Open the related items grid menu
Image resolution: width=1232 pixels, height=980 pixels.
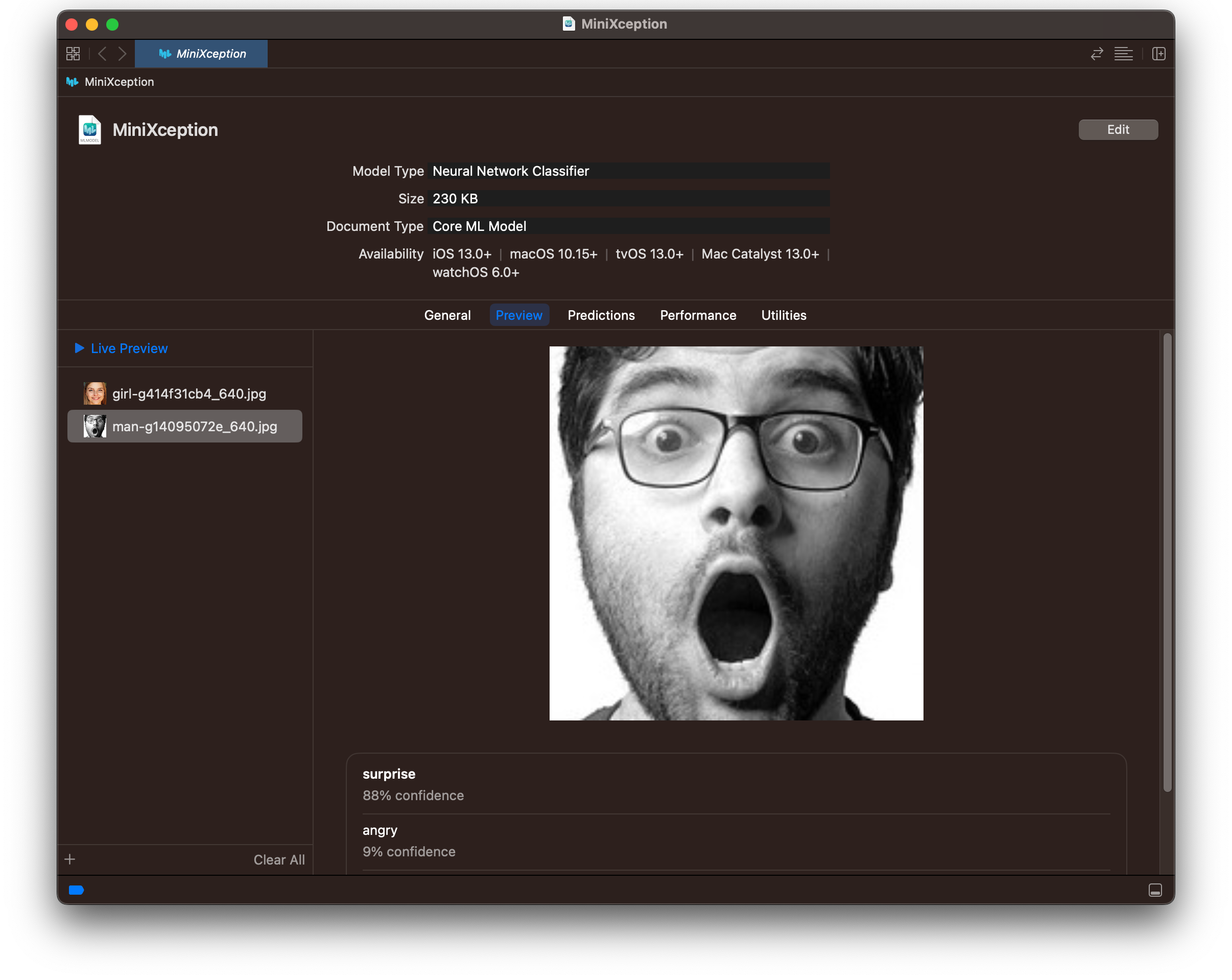[73, 54]
